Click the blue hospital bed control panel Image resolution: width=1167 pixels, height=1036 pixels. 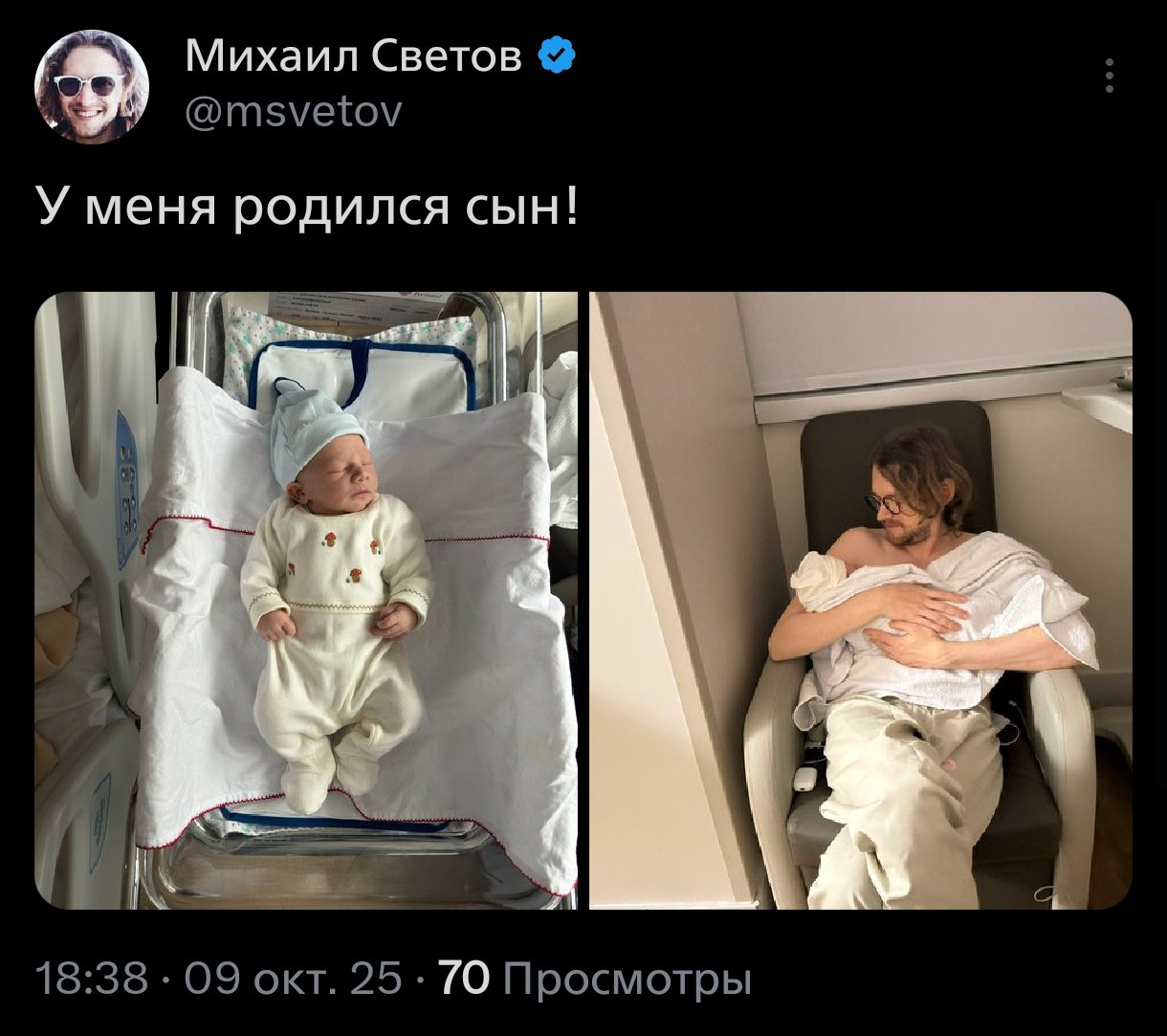(127, 488)
